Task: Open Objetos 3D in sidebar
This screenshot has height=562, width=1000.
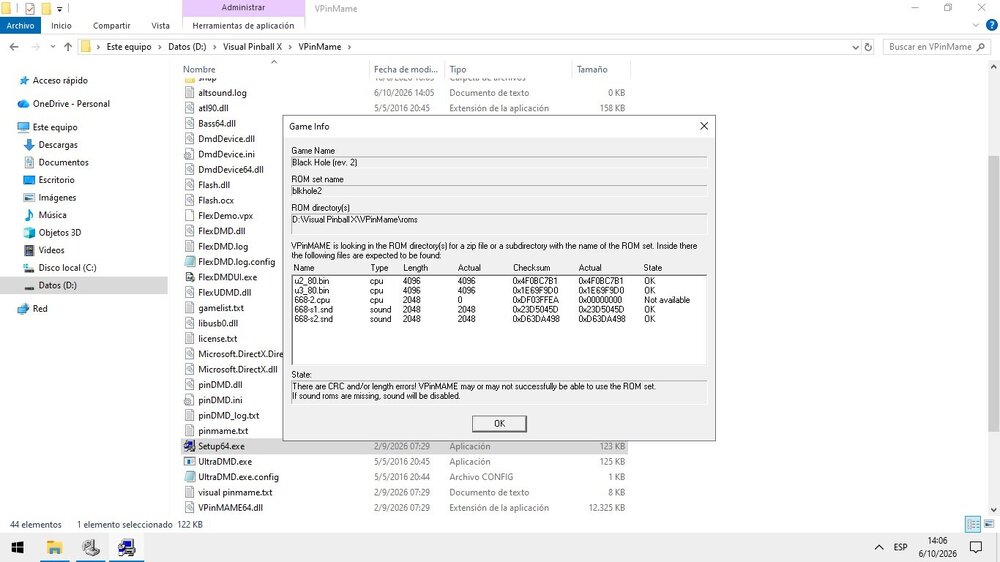Action: (x=59, y=232)
